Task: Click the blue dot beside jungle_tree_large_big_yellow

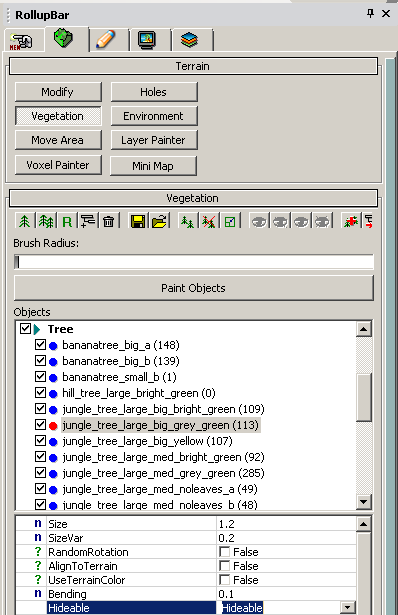Action: pyautogui.click(x=53, y=442)
